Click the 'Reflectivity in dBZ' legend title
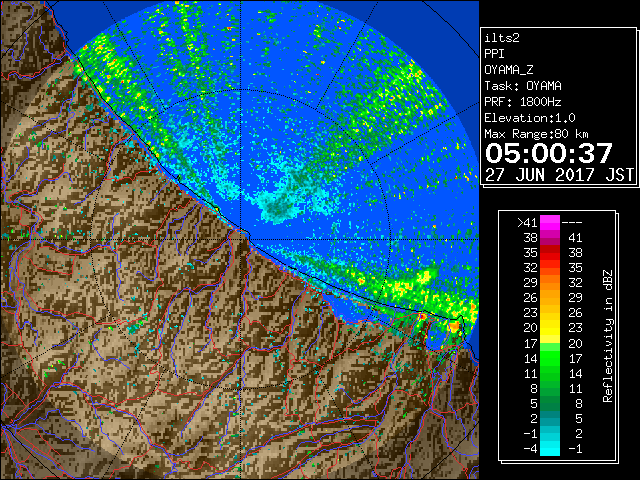640x480 pixels. coord(607,336)
